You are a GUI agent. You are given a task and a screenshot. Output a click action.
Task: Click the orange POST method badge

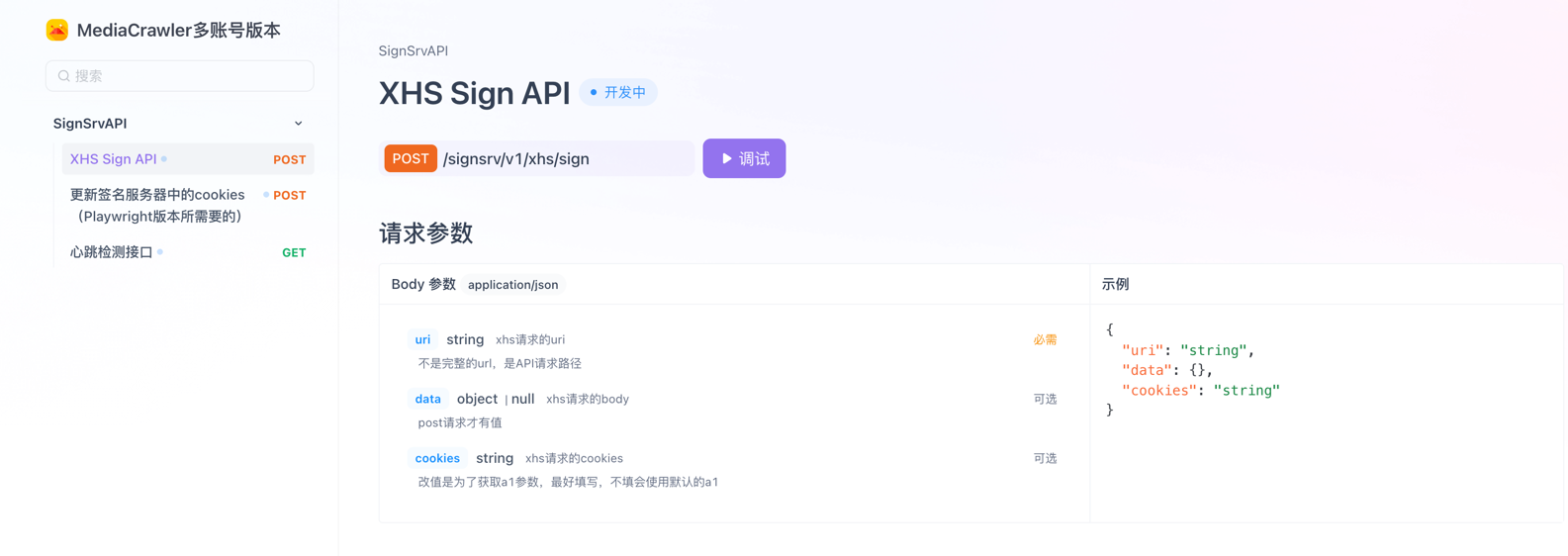coord(410,158)
